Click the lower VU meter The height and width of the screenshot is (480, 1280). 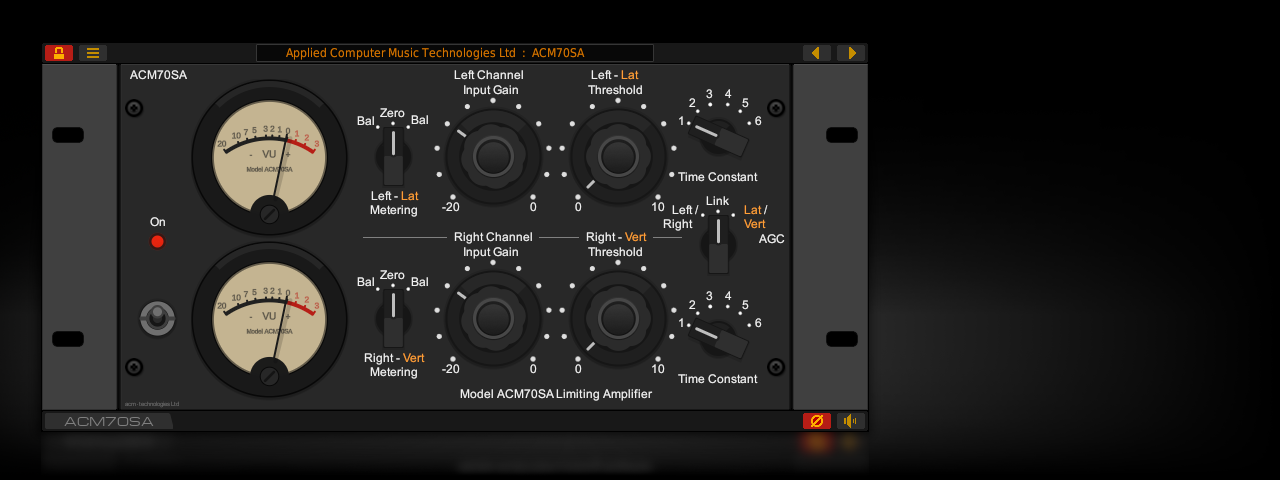pos(269,319)
